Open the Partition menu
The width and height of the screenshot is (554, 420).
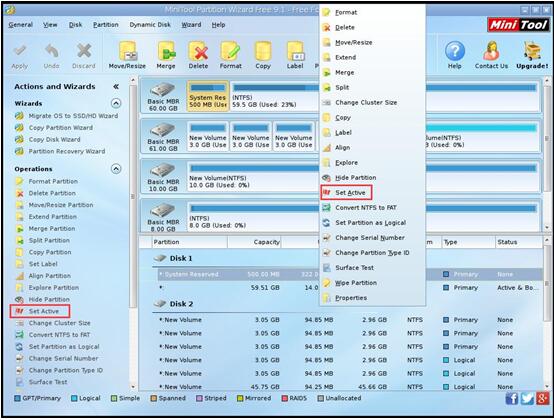point(106,25)
